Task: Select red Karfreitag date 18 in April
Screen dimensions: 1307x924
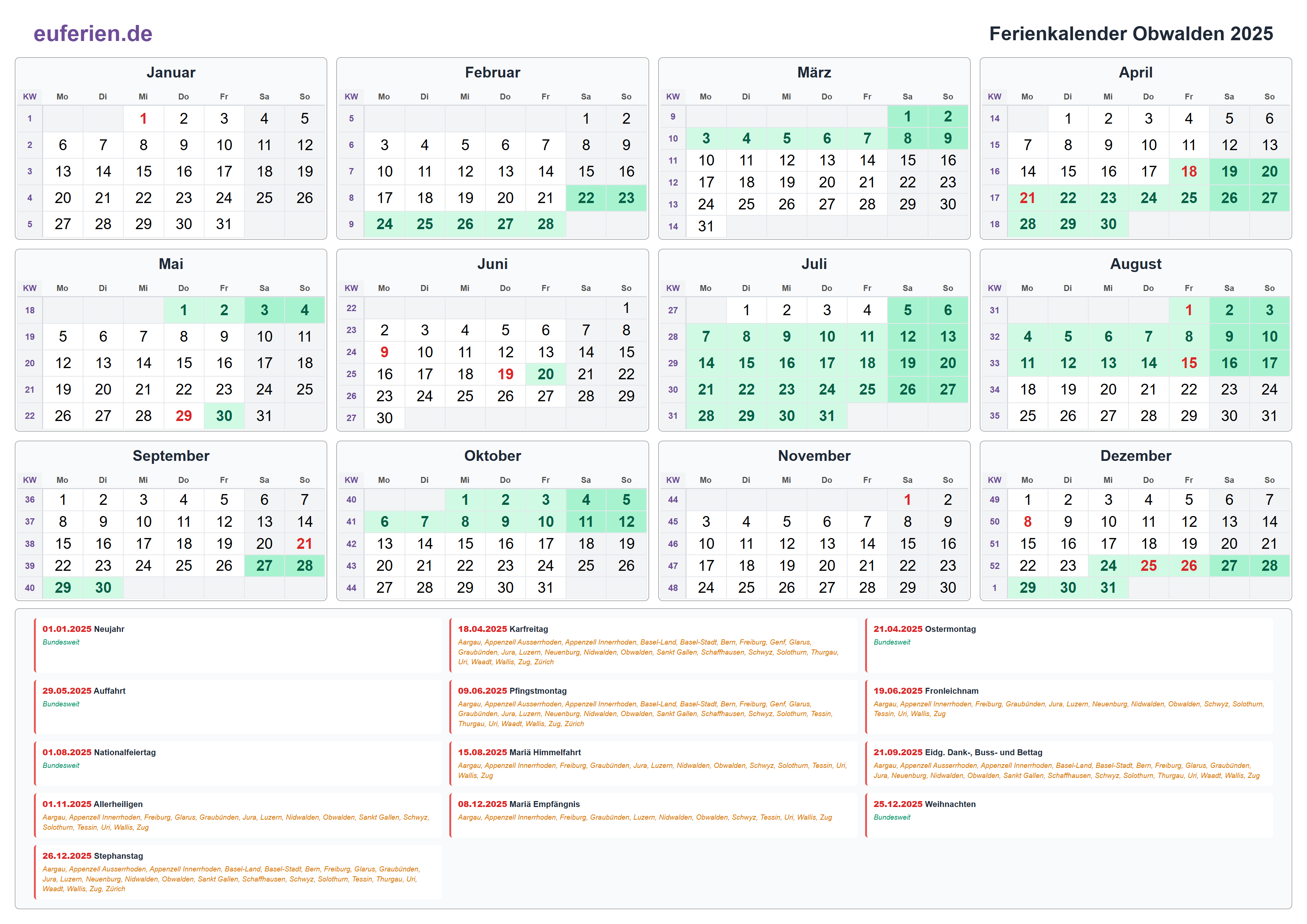Action: [x=1189, y=171]
